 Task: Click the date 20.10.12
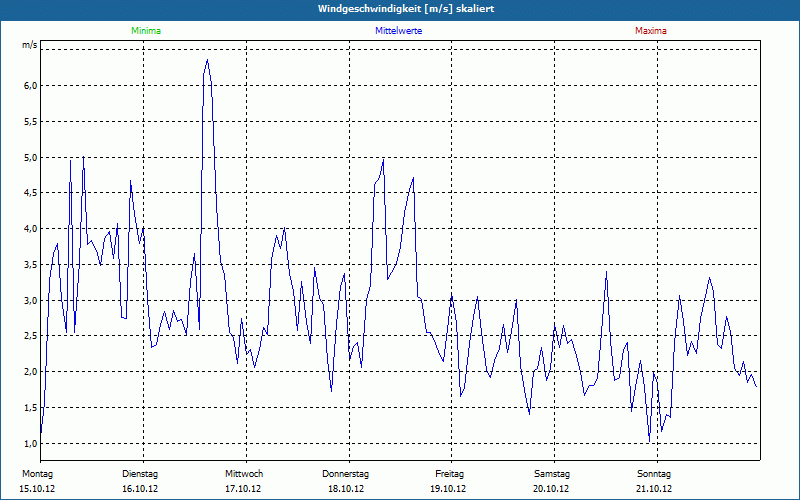click(x=551, y=489)
